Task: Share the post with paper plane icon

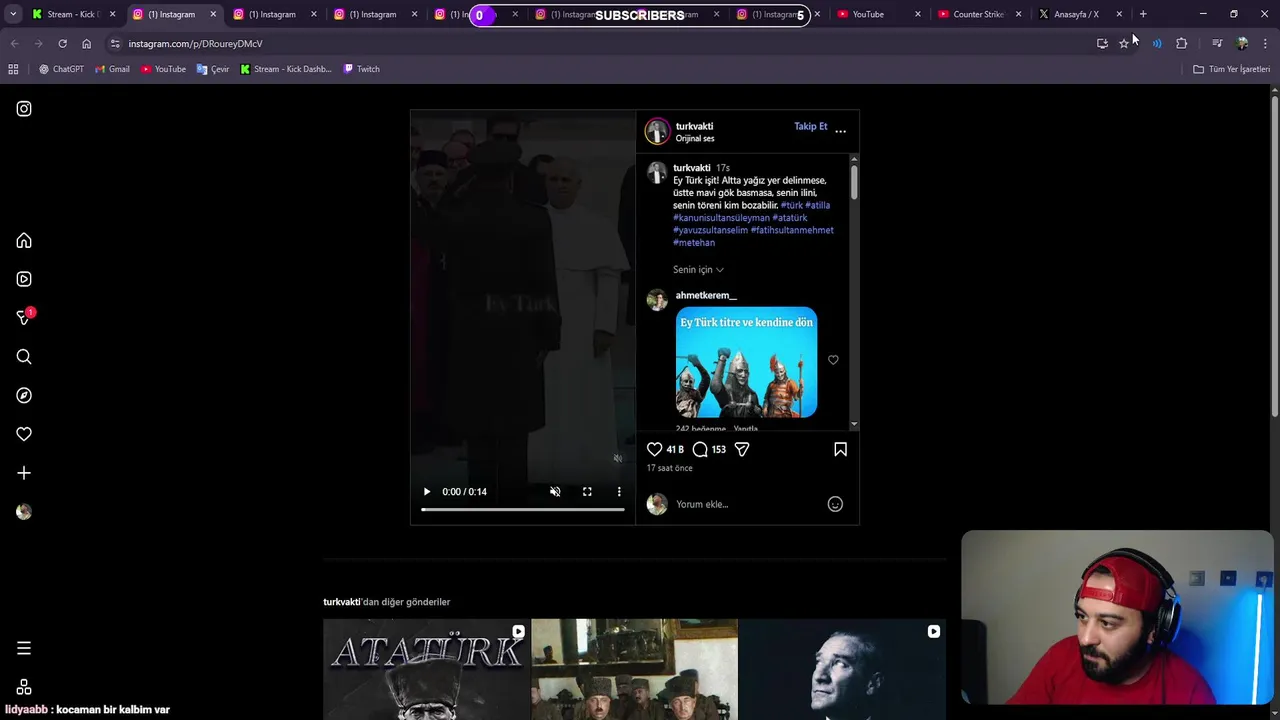Action: click(742, 450)
